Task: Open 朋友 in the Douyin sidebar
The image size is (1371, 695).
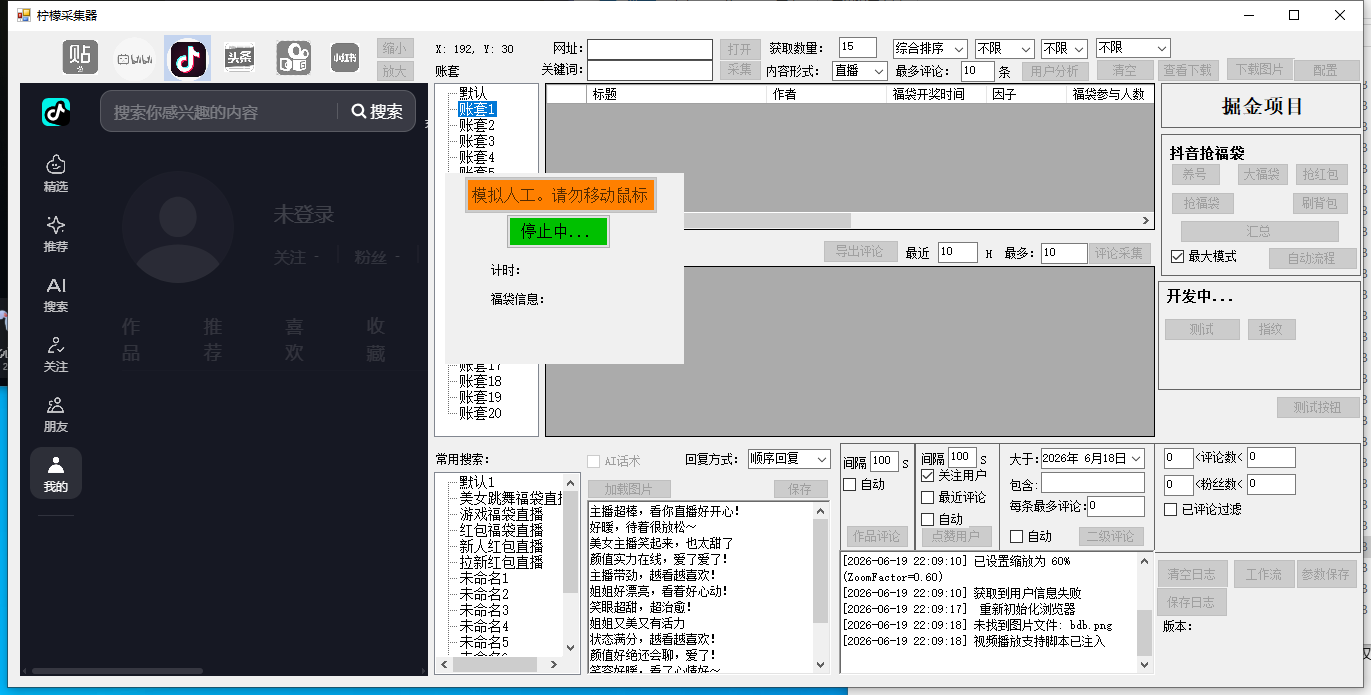Action: 56,414
